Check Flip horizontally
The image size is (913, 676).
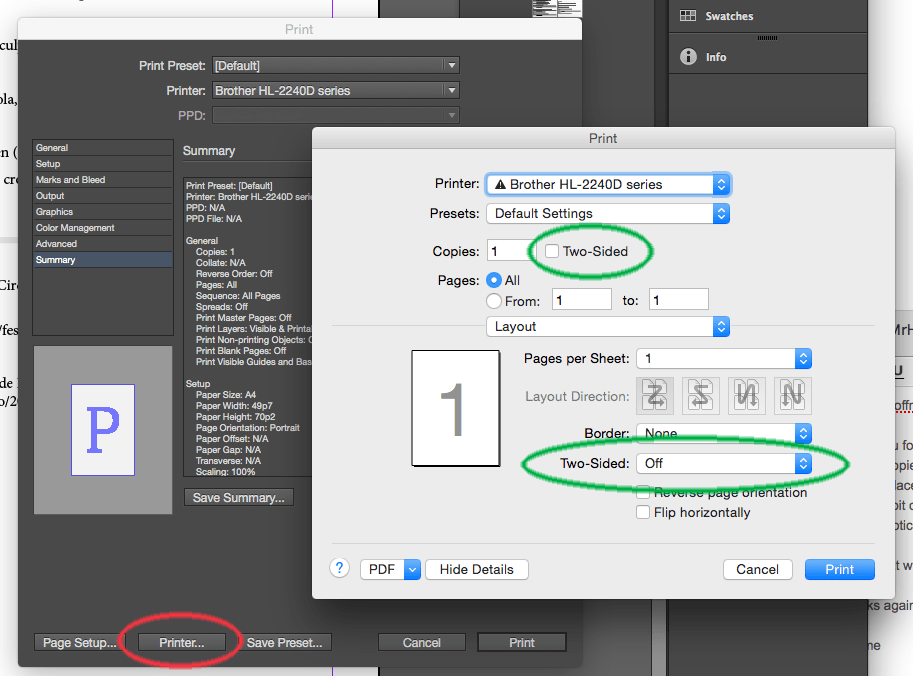643,512
